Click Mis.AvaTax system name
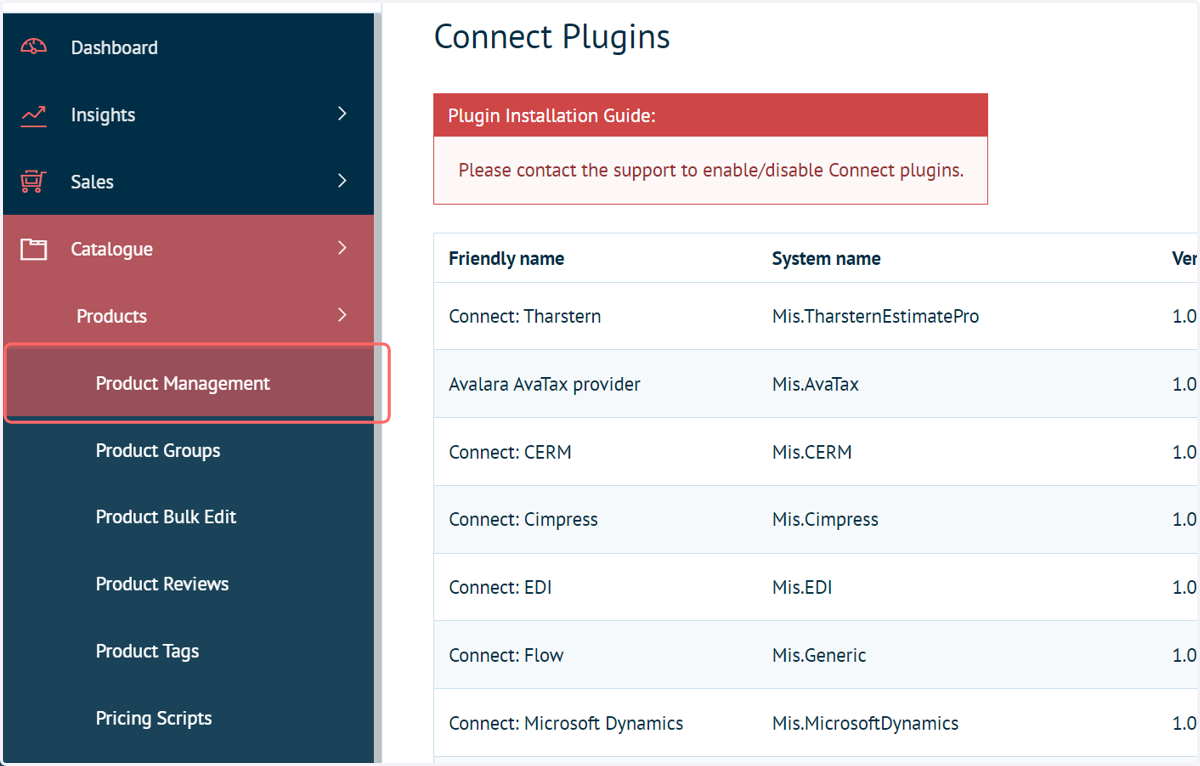This screenshot has height=766, width=1200. (815, 384)
